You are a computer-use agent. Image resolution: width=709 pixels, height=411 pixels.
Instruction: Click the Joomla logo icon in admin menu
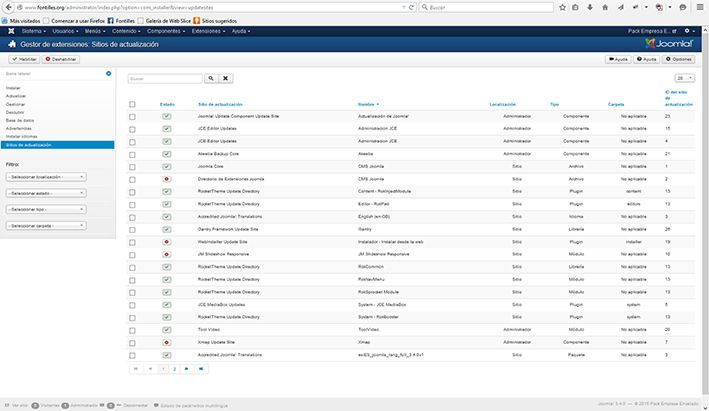pyautogui.click(x=11, y=31)
